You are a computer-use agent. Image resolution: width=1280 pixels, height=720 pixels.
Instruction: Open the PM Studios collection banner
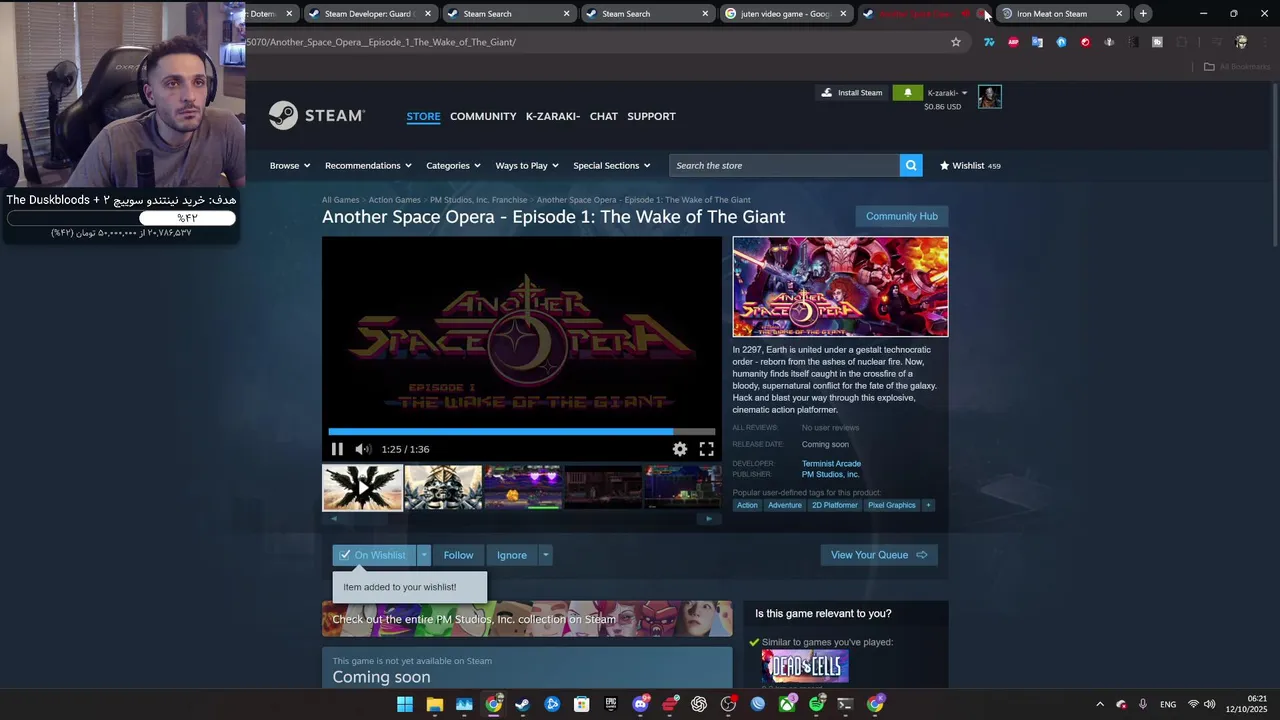[527, 619]
